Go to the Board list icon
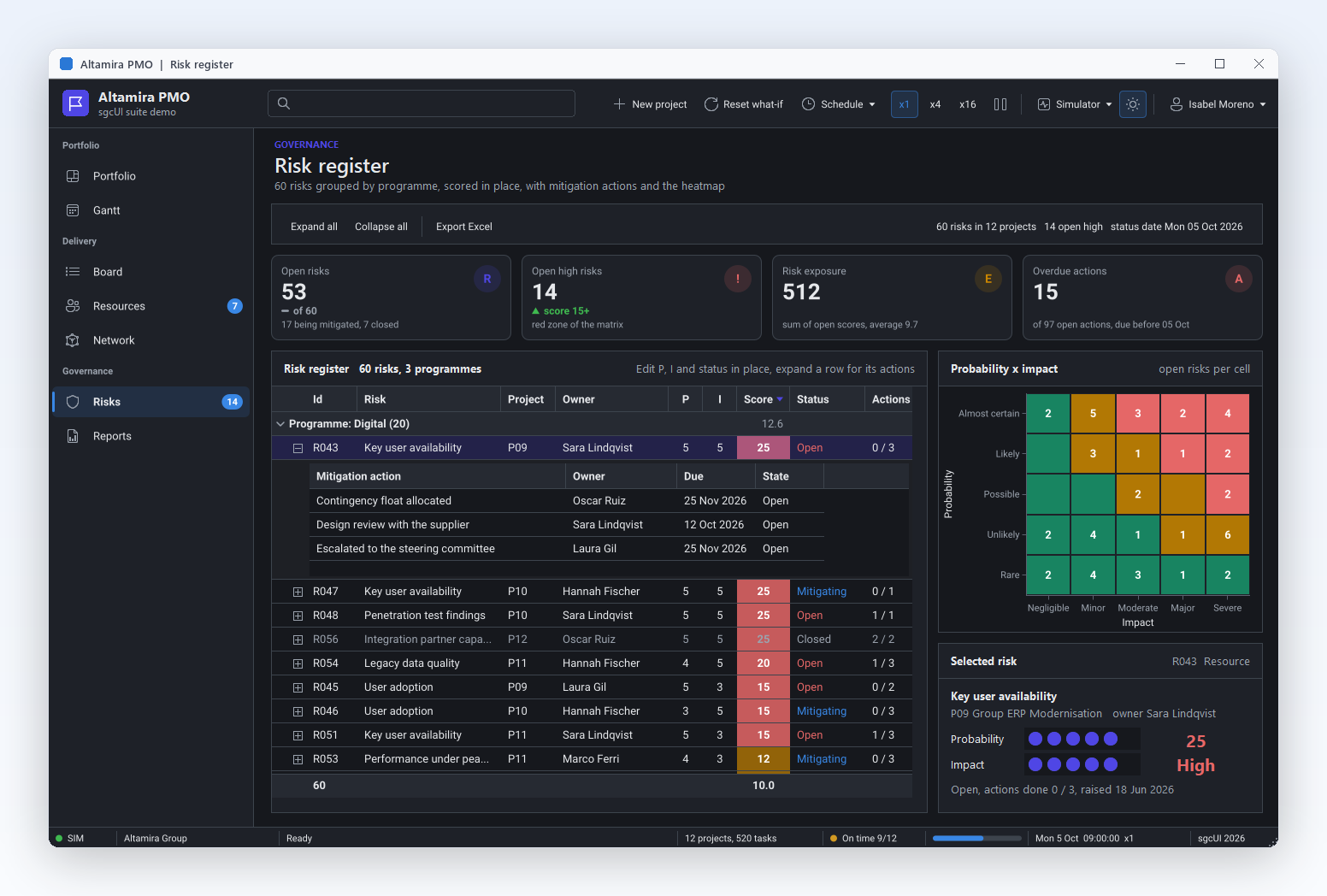Image resolution: width=1327 pixels, height=896 pixels. tap(73, 272)
